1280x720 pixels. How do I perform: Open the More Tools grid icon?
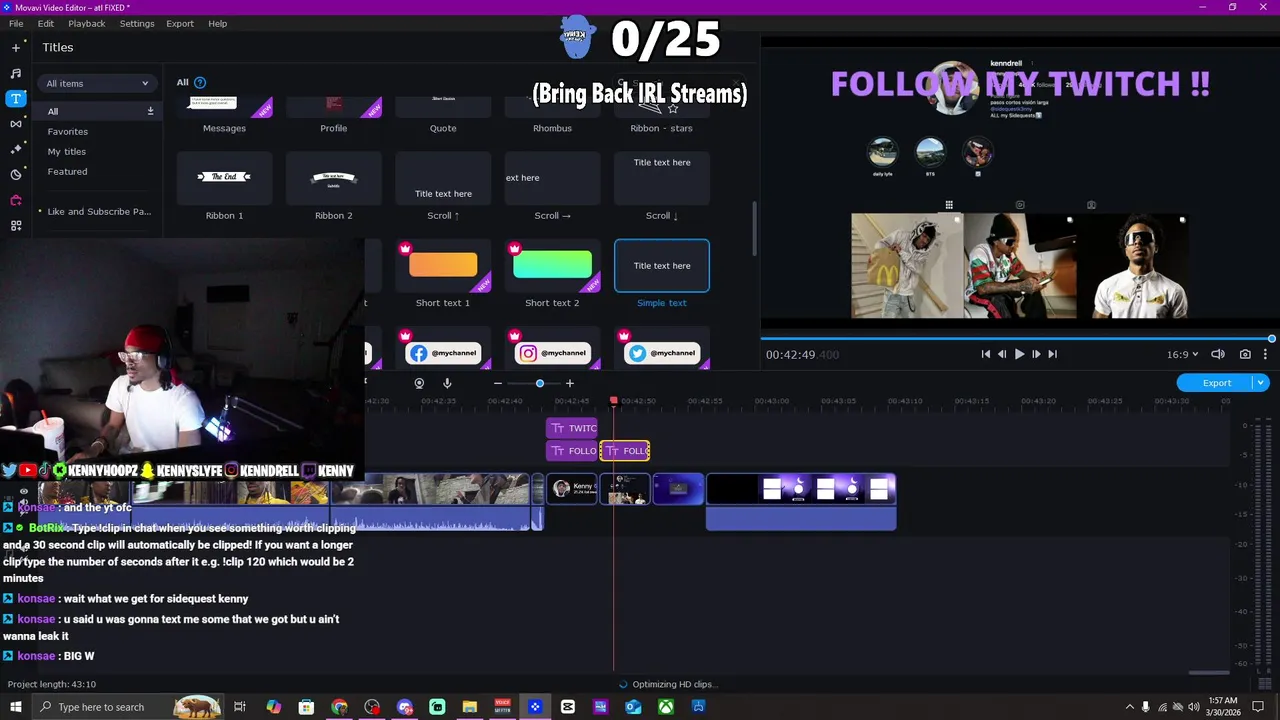[15, 226]
